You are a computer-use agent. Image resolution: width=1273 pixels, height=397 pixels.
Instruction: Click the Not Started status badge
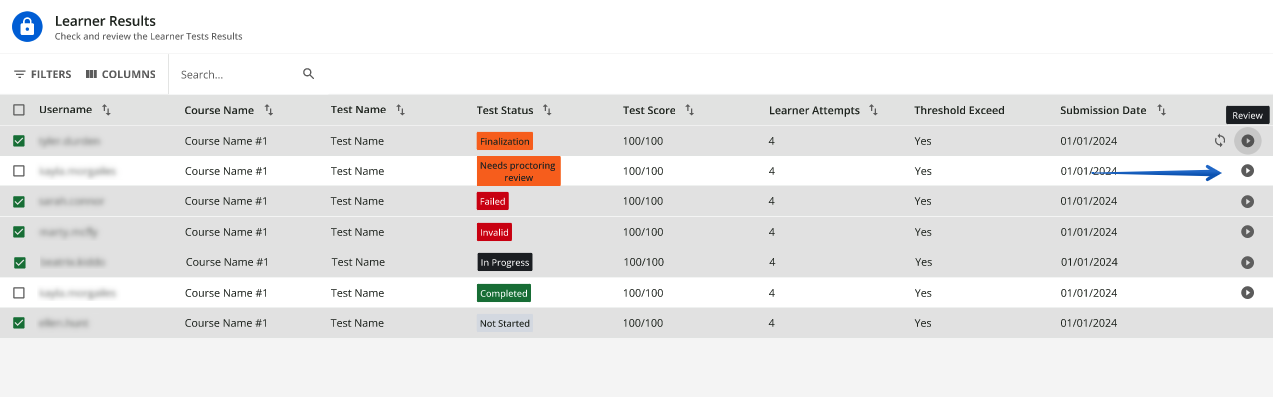pos(505,323)
